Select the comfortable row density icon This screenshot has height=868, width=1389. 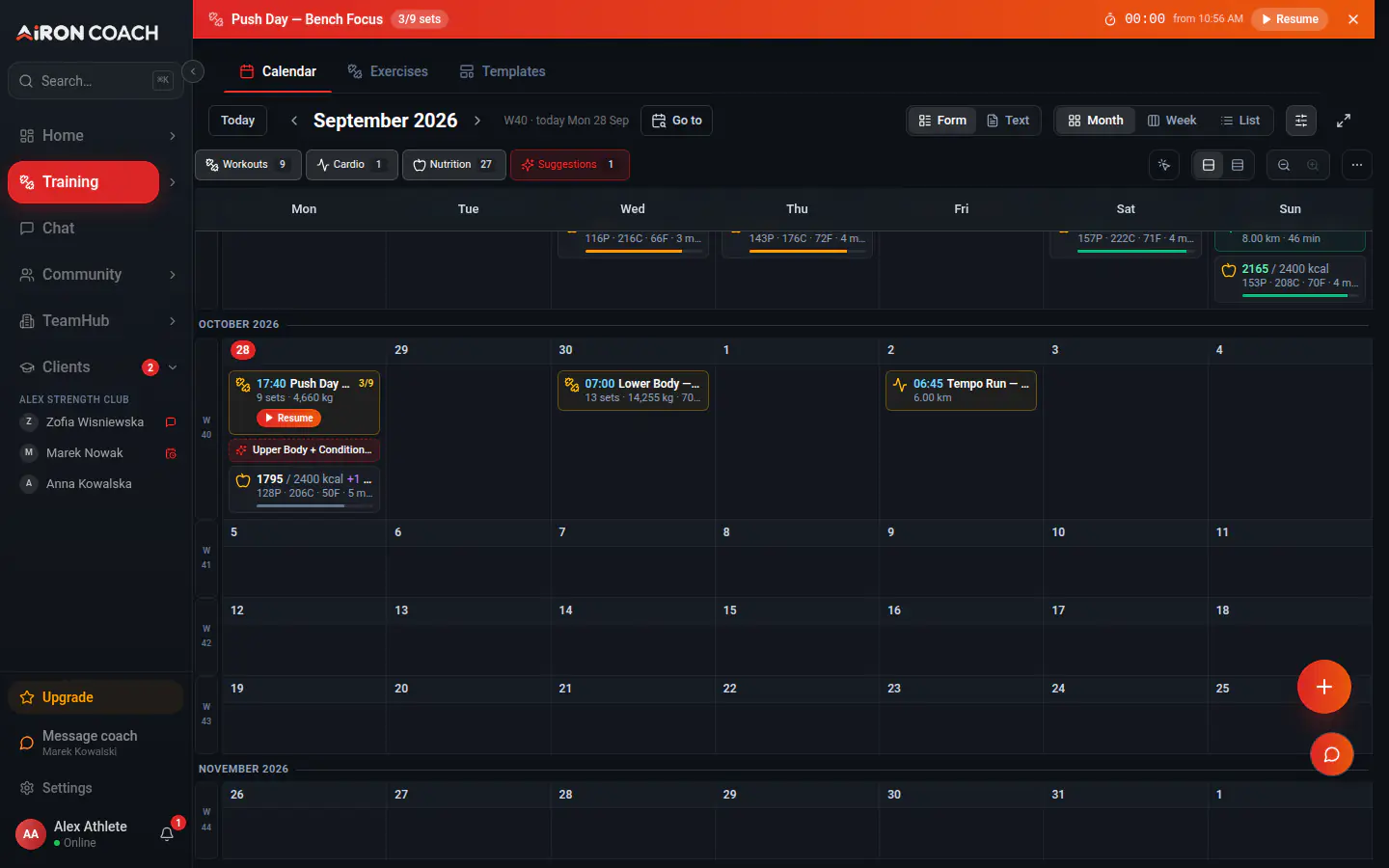pyautogui.click(x=1209, y=165)
